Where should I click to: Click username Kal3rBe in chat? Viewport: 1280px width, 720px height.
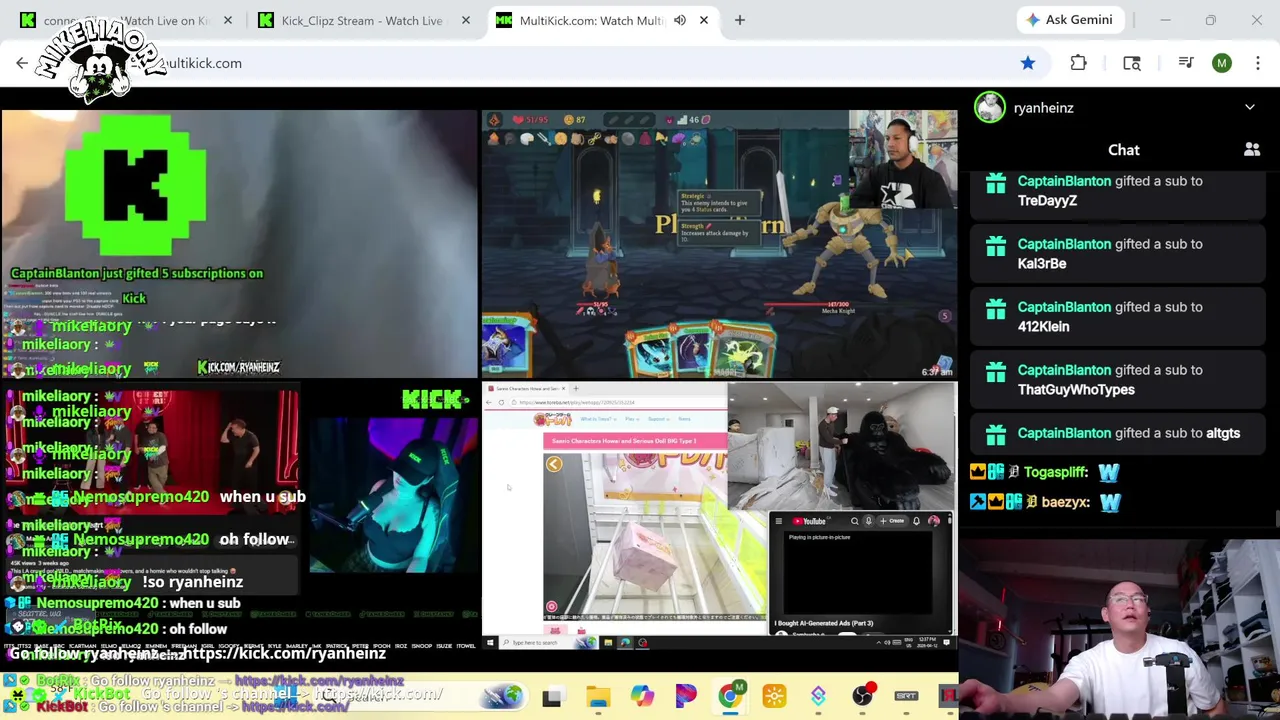tap(1042, 264)
